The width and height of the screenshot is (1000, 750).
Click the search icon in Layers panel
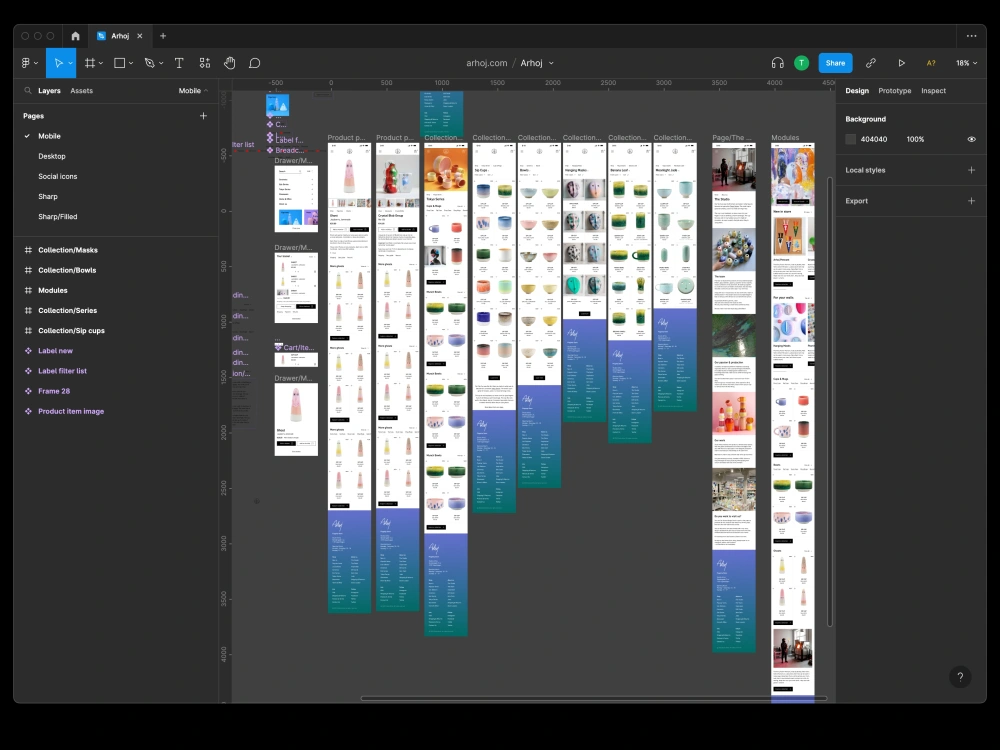pos(28,91)
